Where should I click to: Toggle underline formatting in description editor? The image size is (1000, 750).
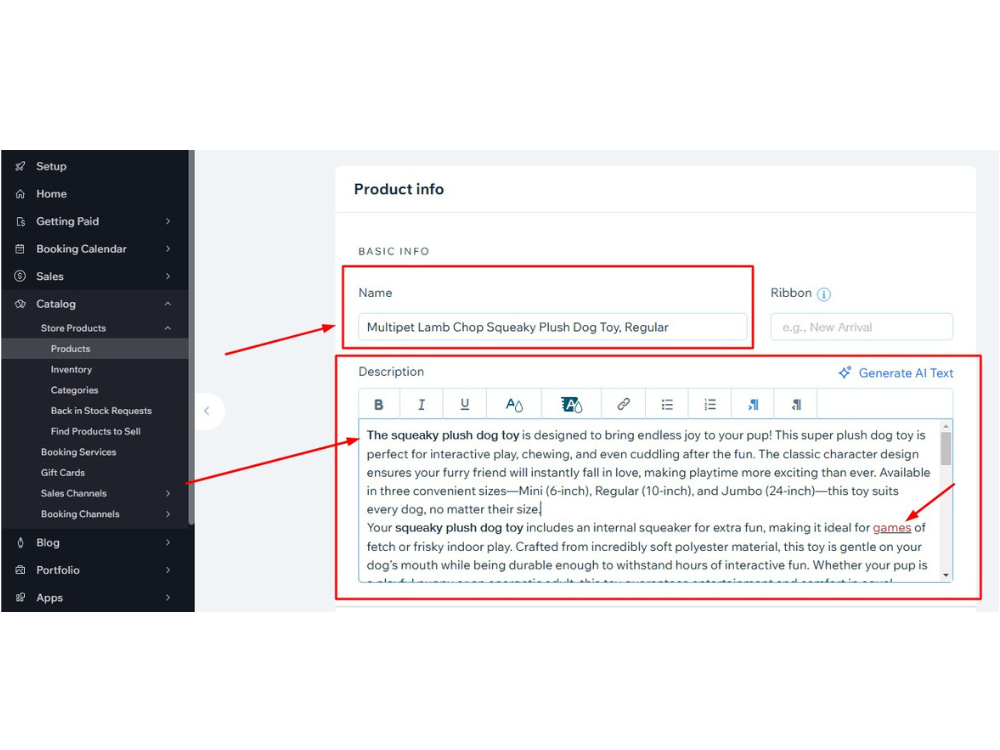[464, 404]
